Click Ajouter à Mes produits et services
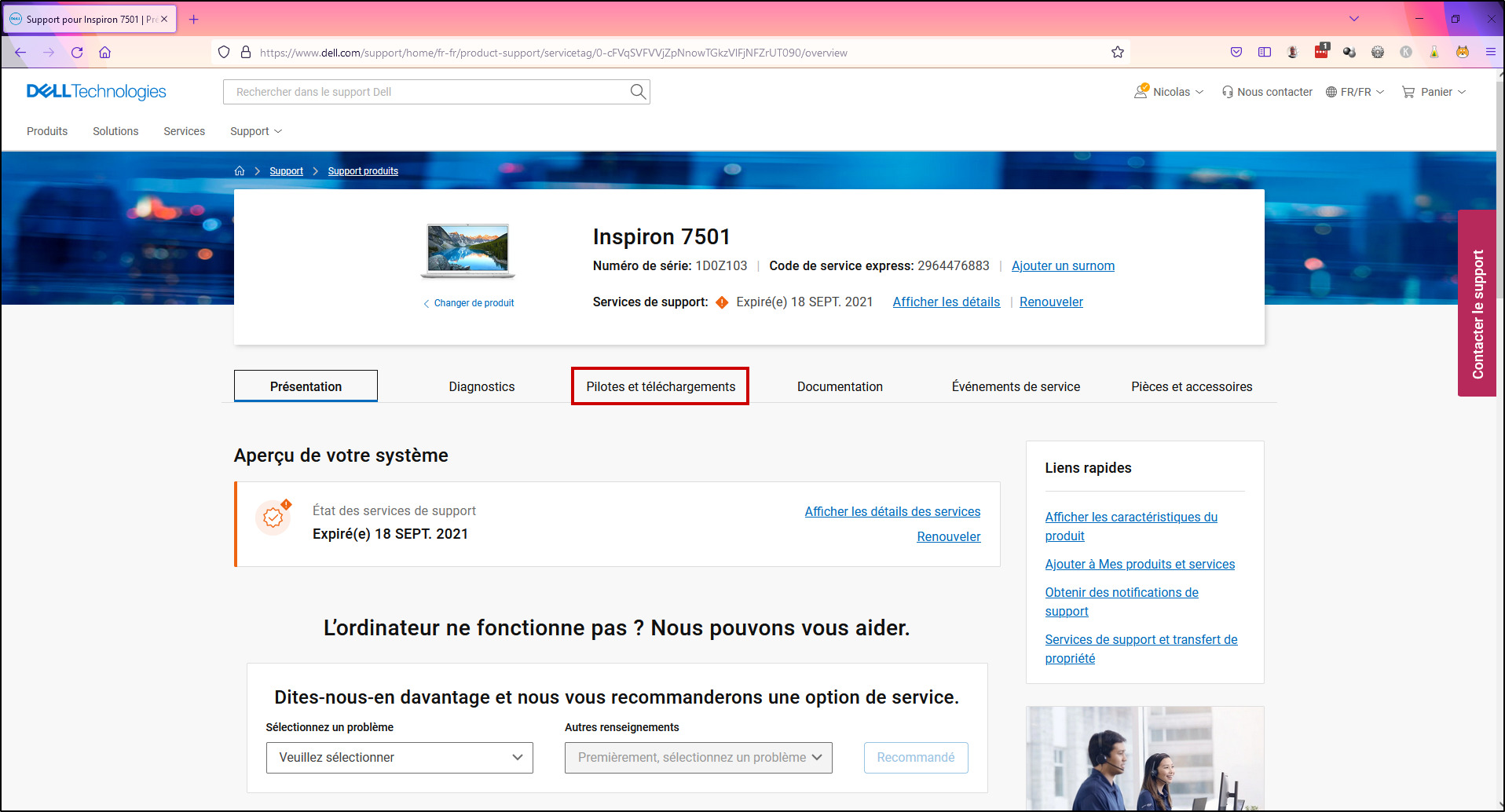The height and width of the screenshot is (812, 1505). (1140, 565)
